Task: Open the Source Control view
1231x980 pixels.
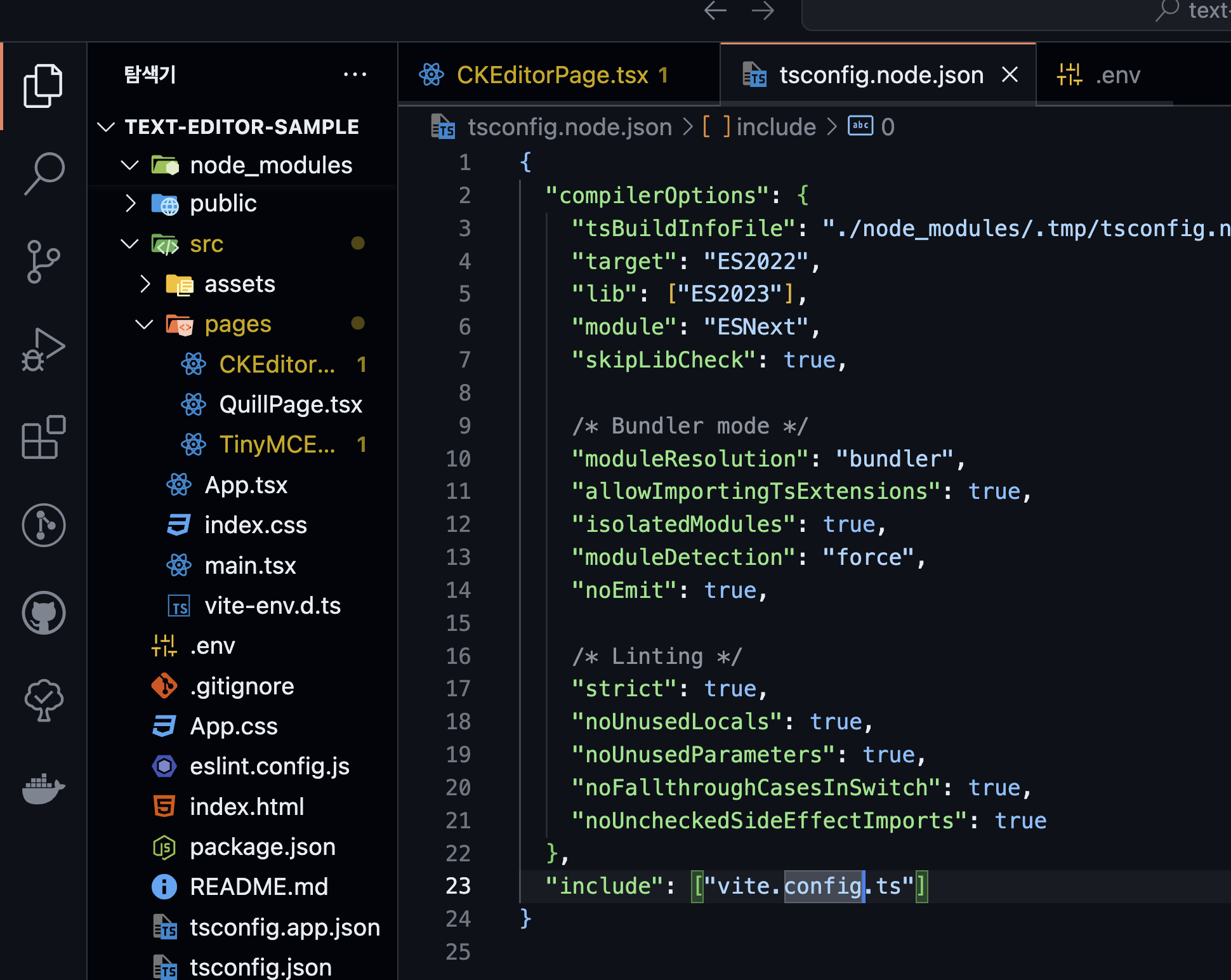Action: tap(43, 262)
